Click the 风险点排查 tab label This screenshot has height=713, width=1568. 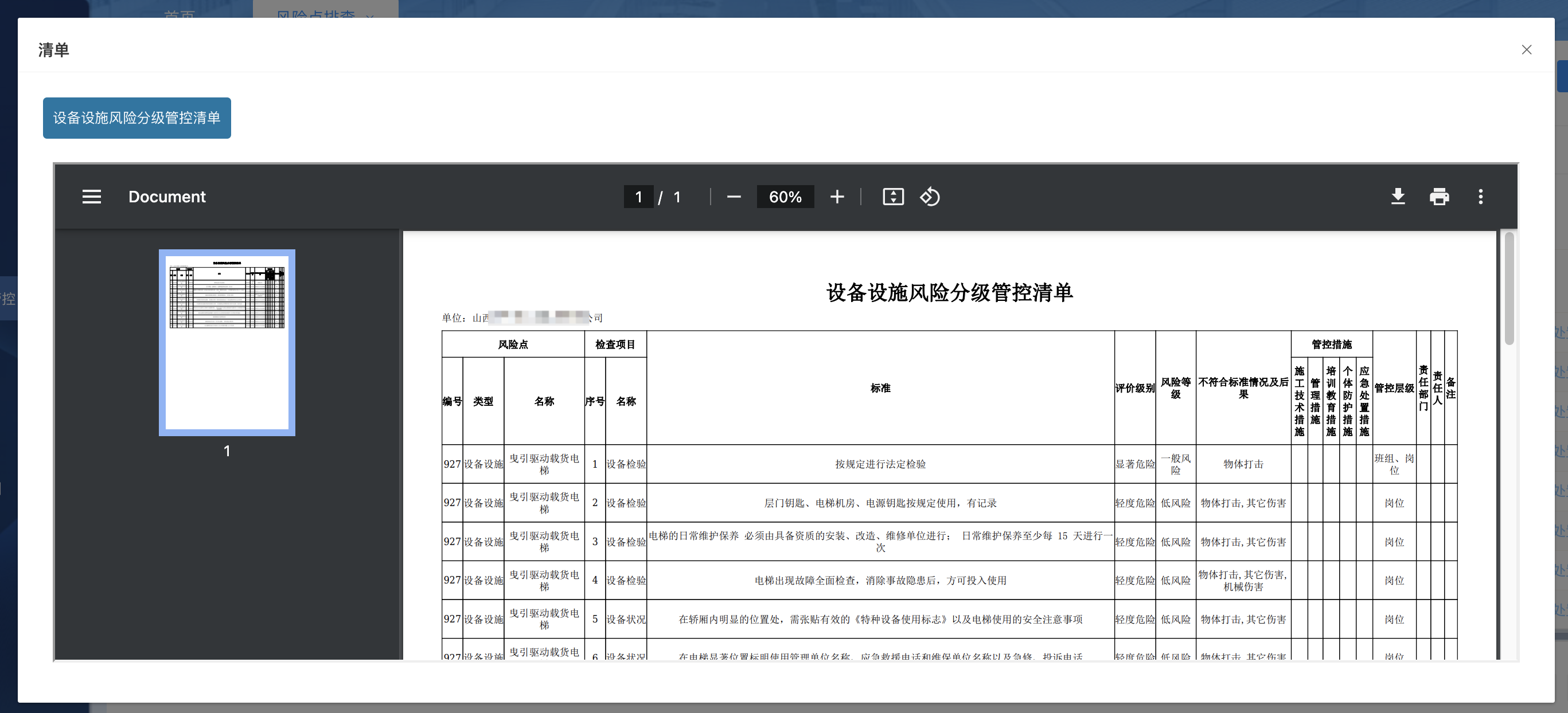[316, 13]
